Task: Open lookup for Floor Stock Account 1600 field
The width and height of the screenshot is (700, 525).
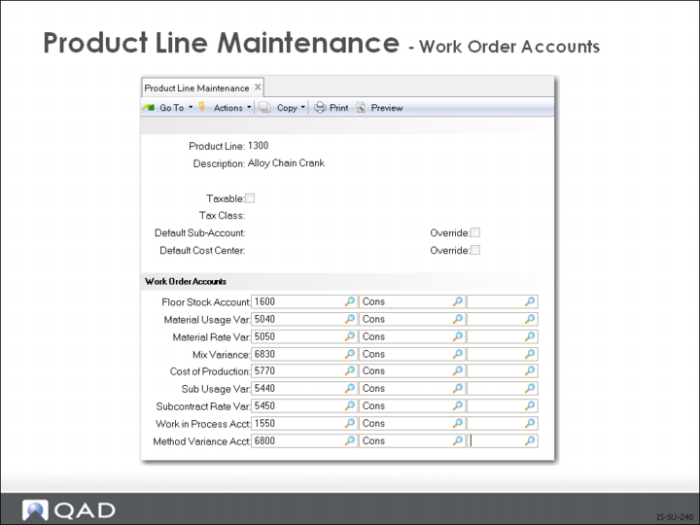Action: 350,301
